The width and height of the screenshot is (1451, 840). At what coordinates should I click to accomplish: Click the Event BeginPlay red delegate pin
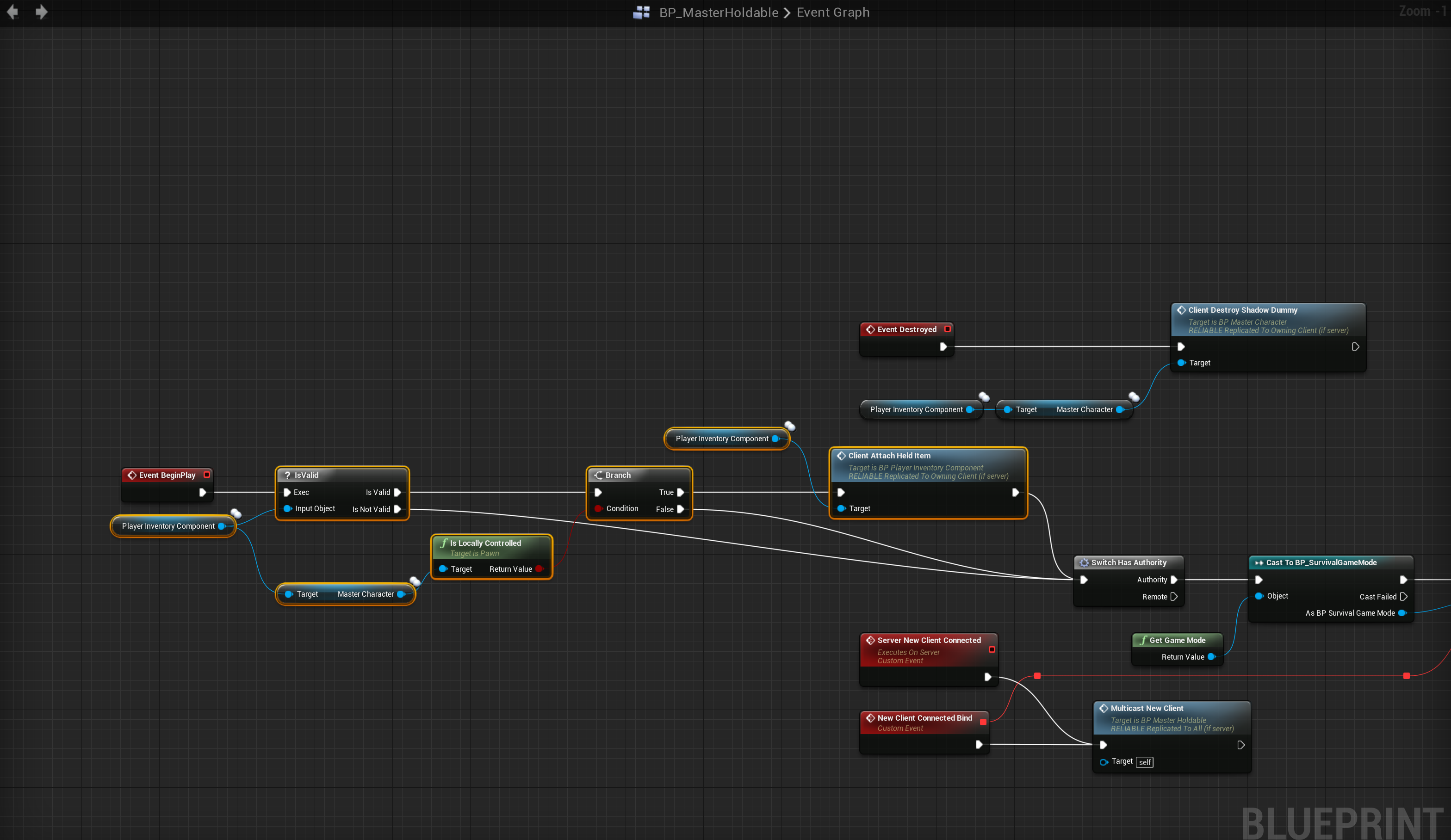(x=207, y=475)
